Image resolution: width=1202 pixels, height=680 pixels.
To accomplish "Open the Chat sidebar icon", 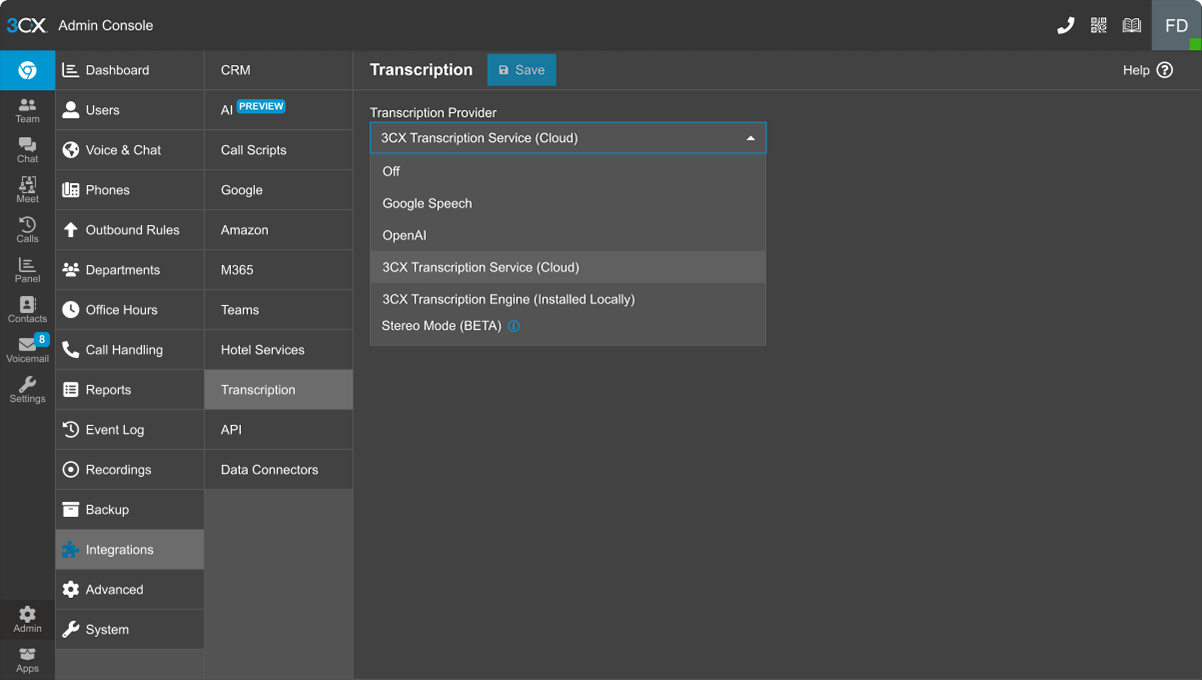I will (27, 150).
